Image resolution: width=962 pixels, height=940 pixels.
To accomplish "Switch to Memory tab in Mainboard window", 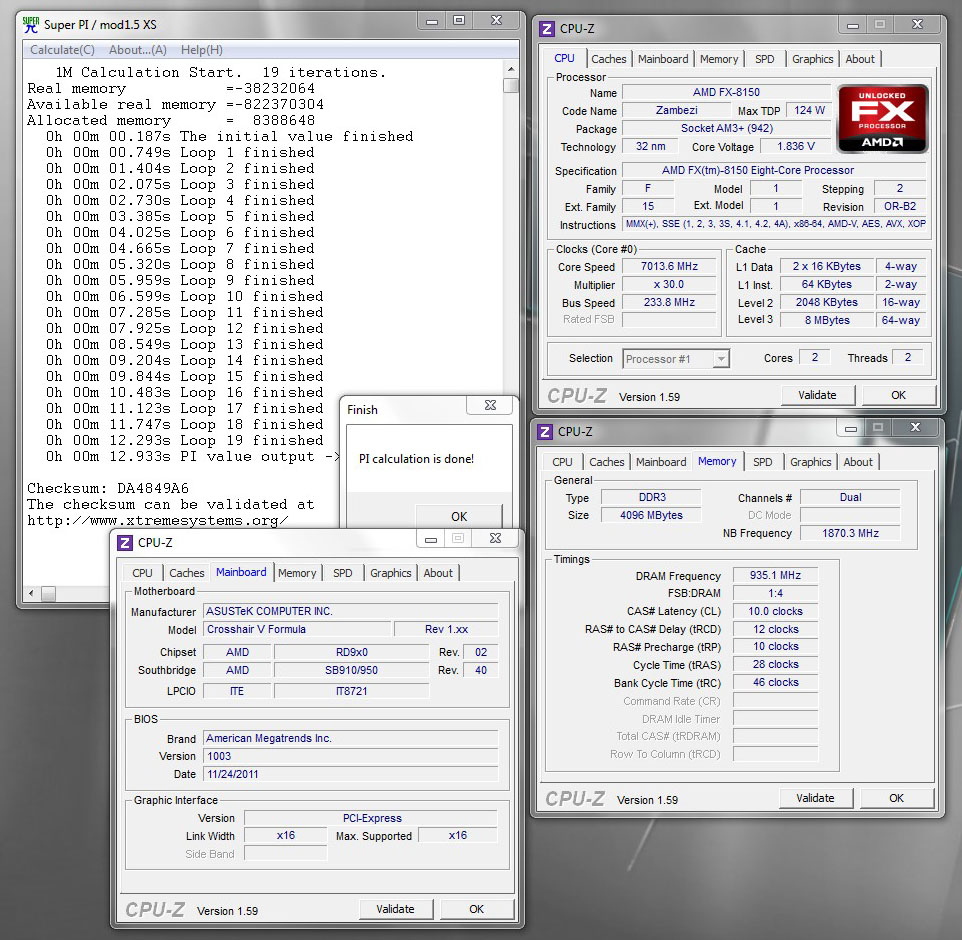I will click(x=297, y=573).
